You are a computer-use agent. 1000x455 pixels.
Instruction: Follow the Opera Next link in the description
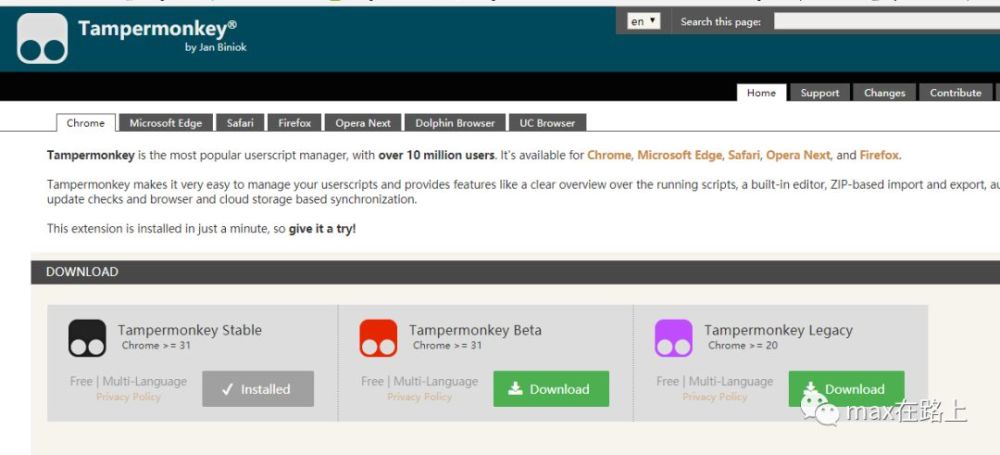click(798, 155)
